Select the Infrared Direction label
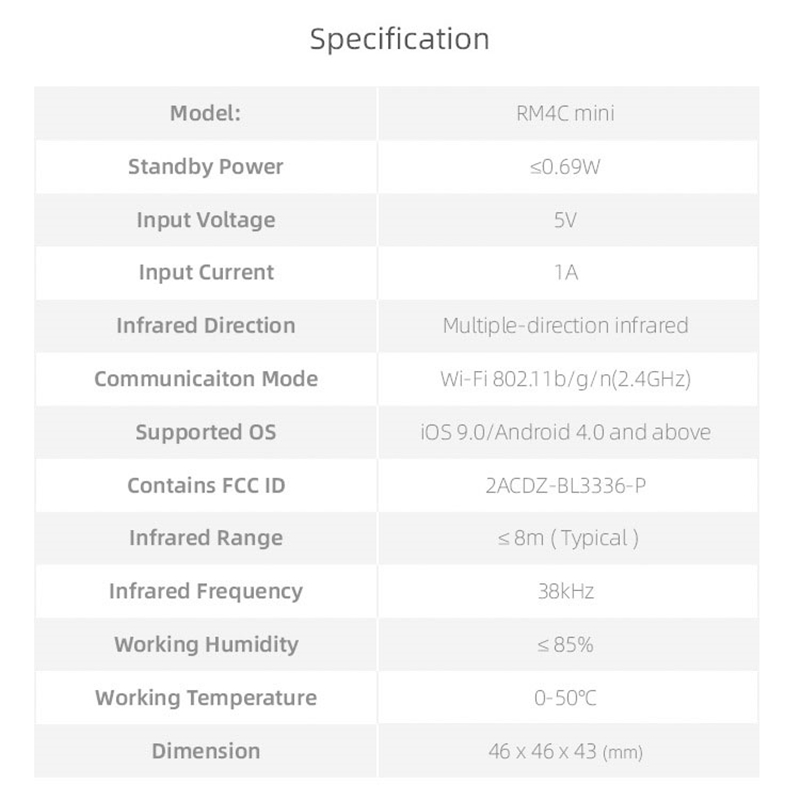The image size is (800, 800). coord(206,326)
